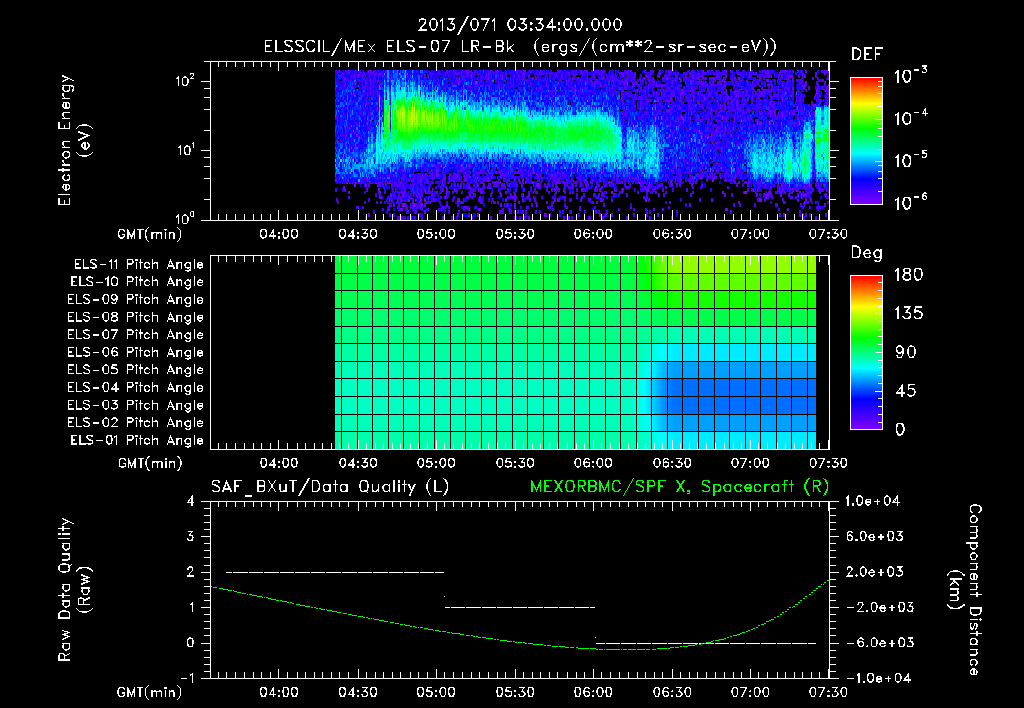The height and width of the screenshot is (708, 1024).
Task: Click GMT(min) label under the bottom plot
Action: 150,692
